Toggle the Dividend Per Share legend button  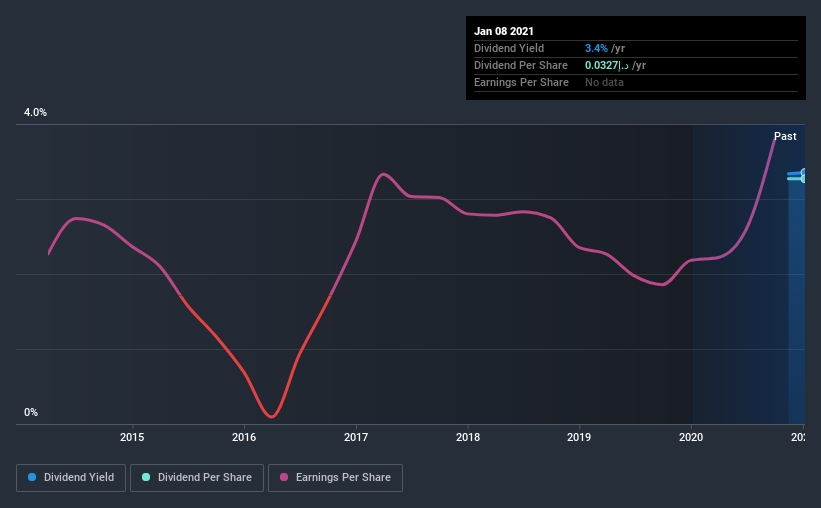point(197,478)
